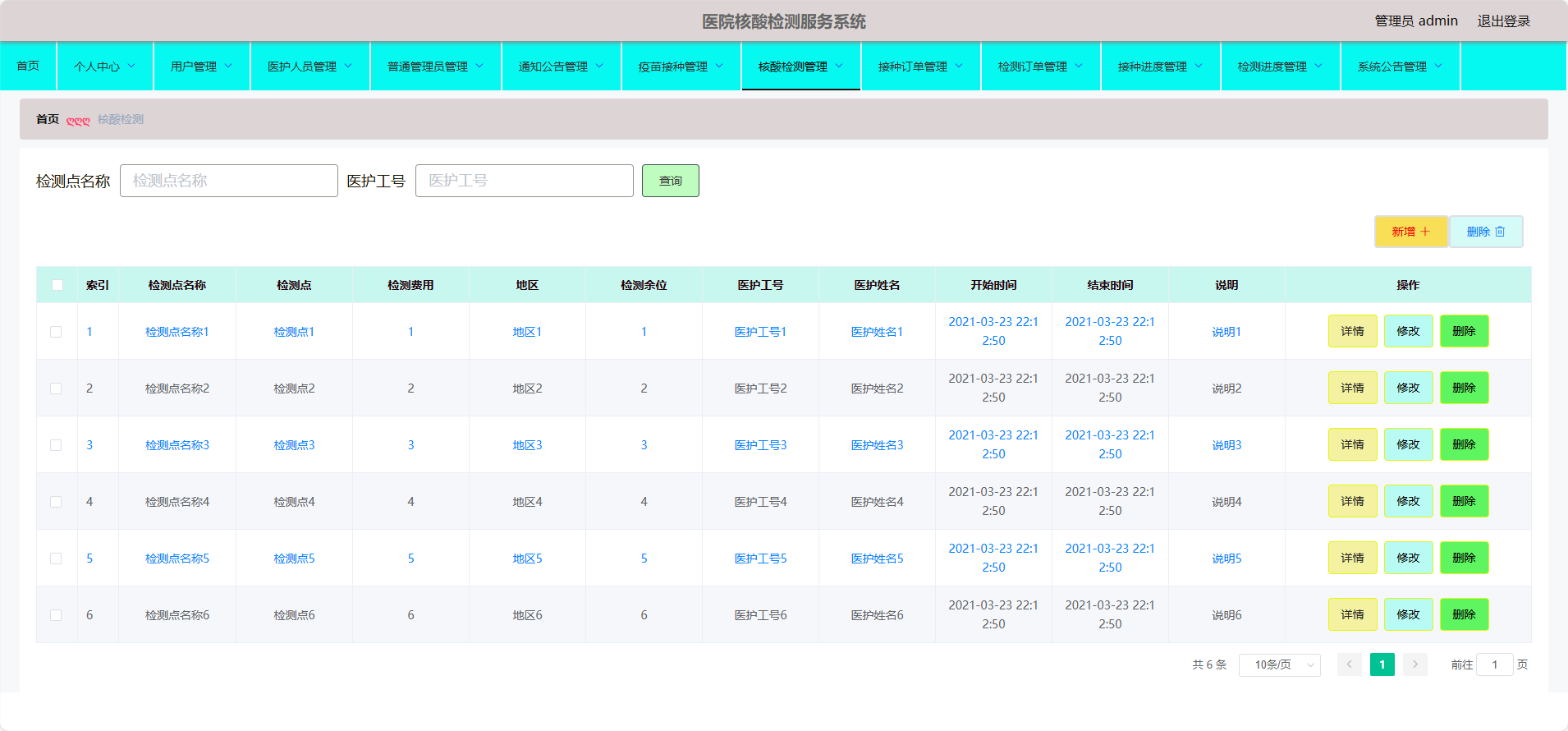Check the checkbox for row 检测点名称5
The width and height of the screenshot is (1568, 731).
56,559
